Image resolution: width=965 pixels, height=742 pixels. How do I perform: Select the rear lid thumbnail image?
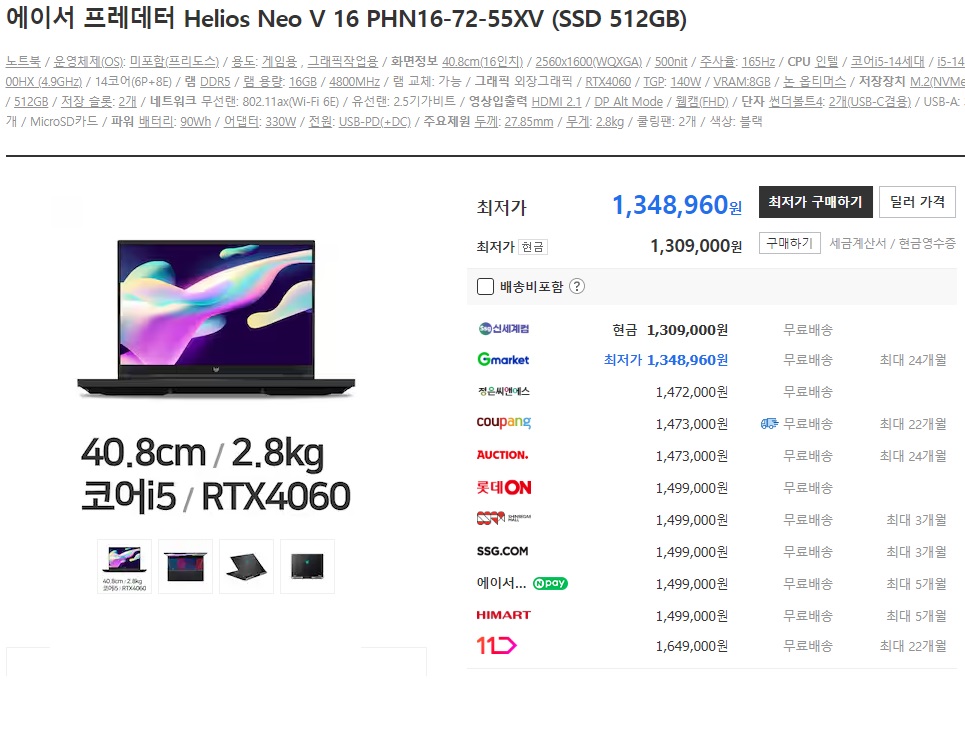[x=307, y=567]
